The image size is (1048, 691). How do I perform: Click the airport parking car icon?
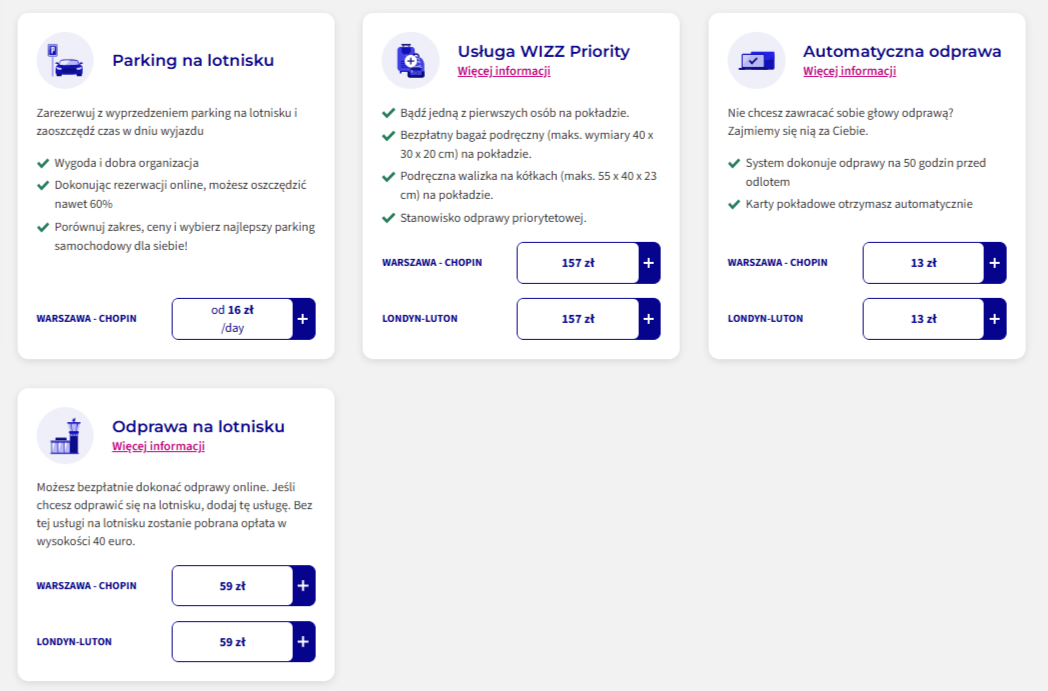coord(65,60)
